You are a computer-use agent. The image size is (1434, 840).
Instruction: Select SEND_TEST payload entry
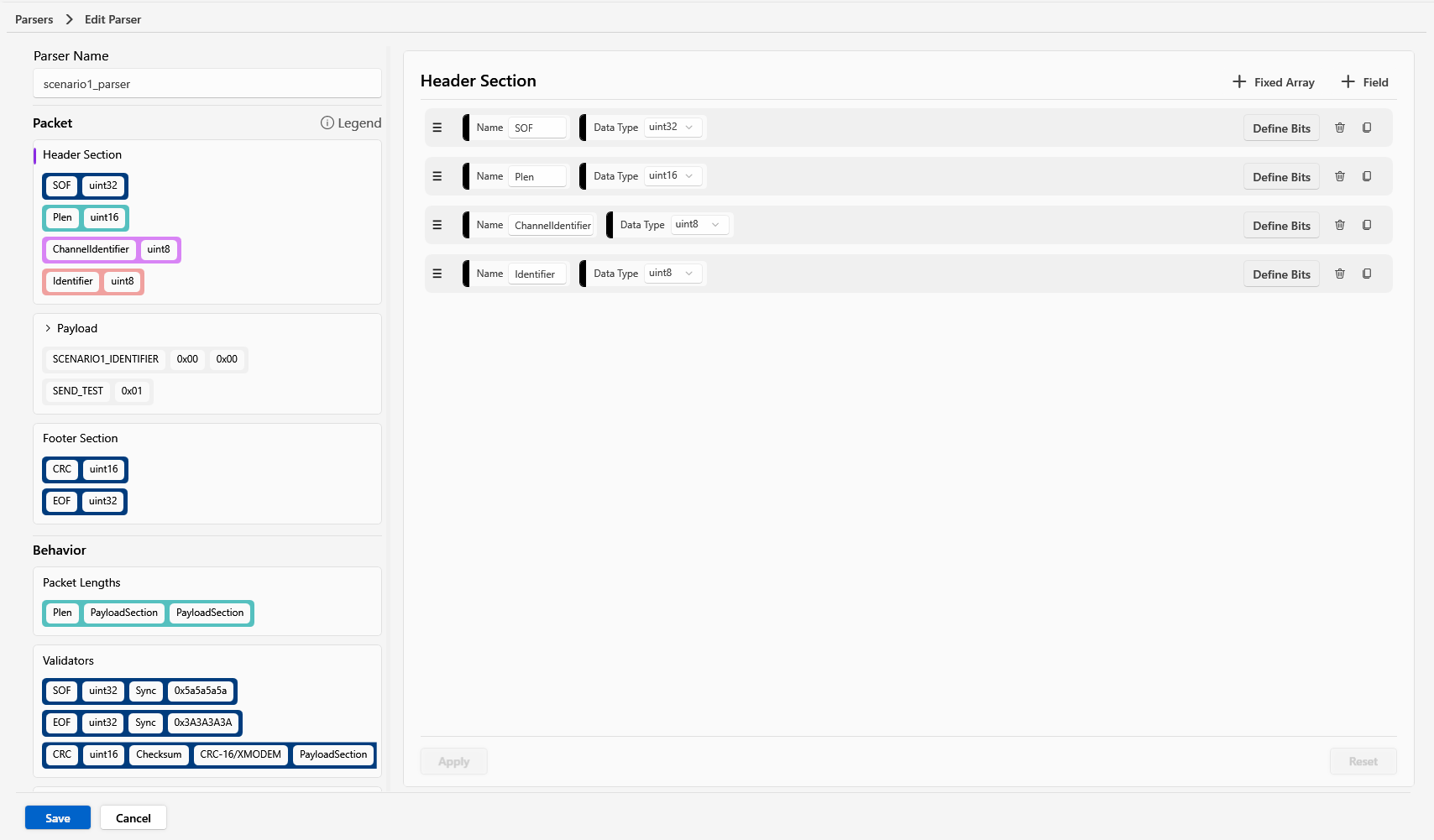[x=97, y=391]
